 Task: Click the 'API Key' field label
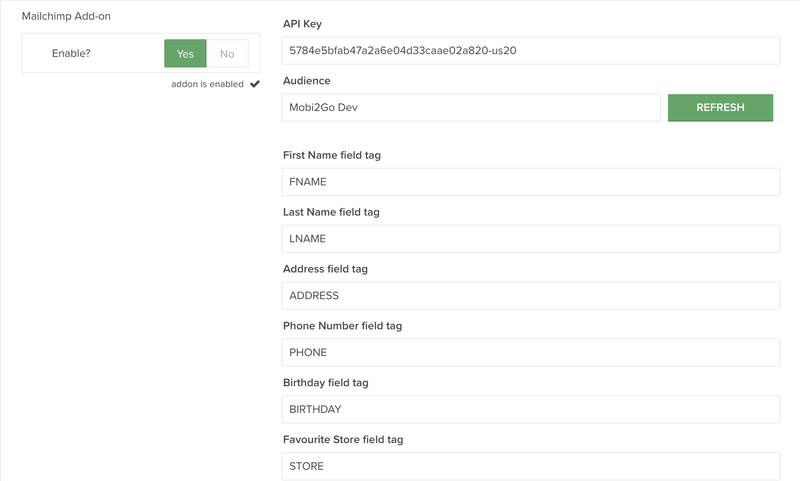303,24
